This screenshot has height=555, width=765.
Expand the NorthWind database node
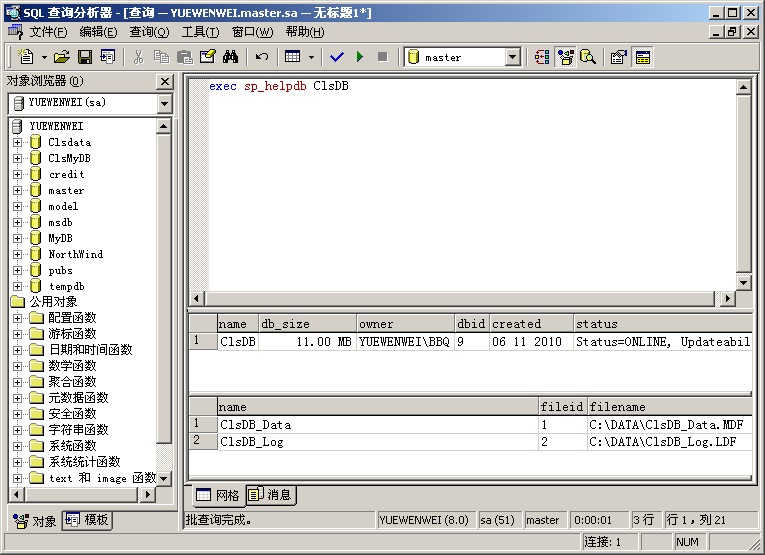click(x=18, y=255)
